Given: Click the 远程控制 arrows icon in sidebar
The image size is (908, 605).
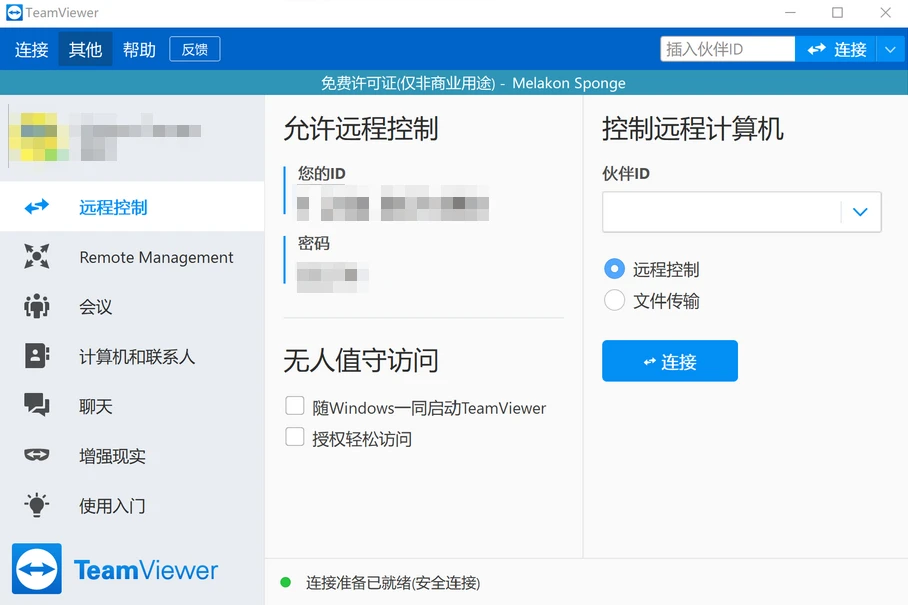Looking at the screenshot, I should pyautogui.click(x=36, y=207).
